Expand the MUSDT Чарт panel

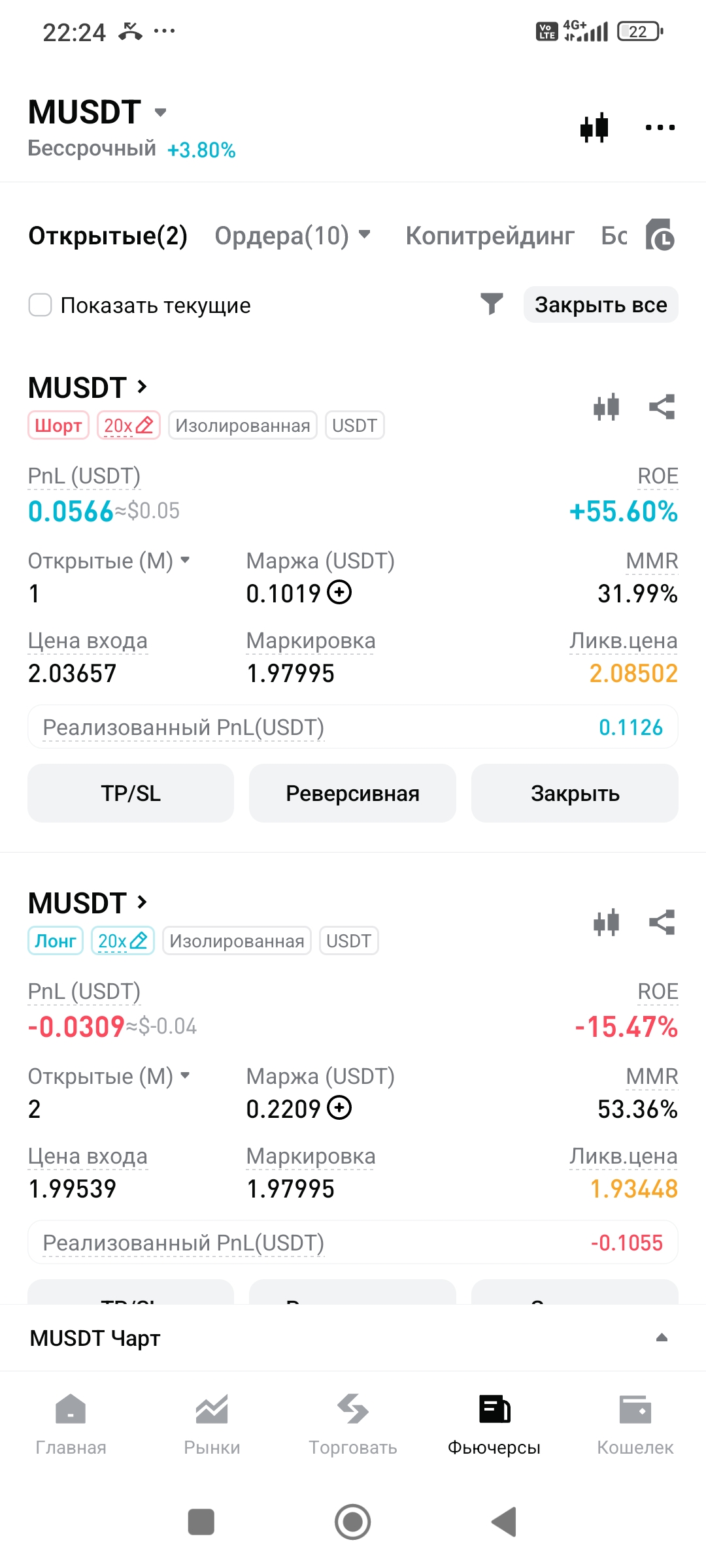pos(661,1338)
